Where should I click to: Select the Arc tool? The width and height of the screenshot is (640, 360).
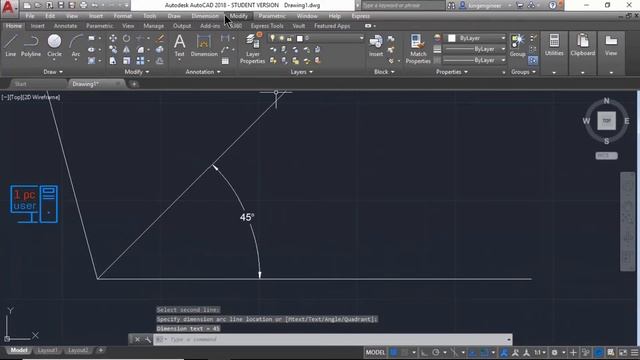pos(76,45)
